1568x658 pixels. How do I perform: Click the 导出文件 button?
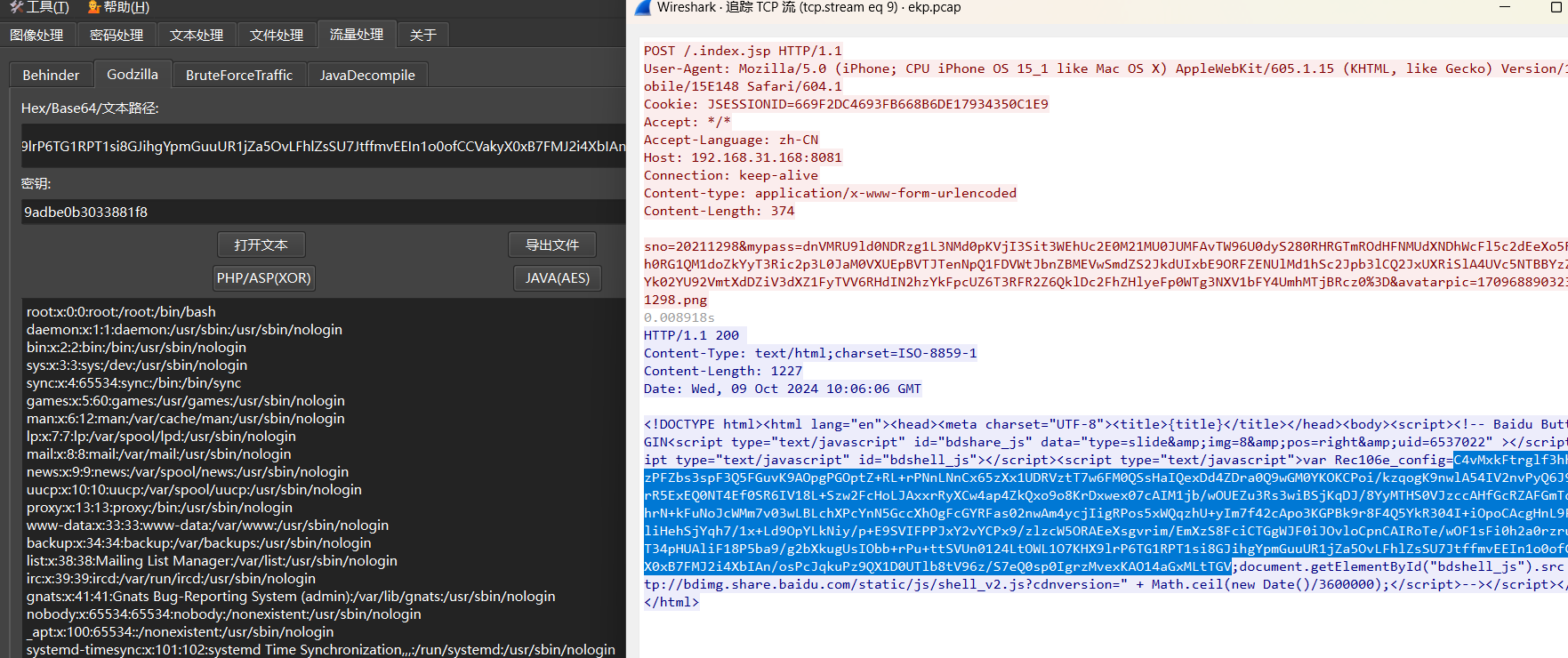point(552,245)
